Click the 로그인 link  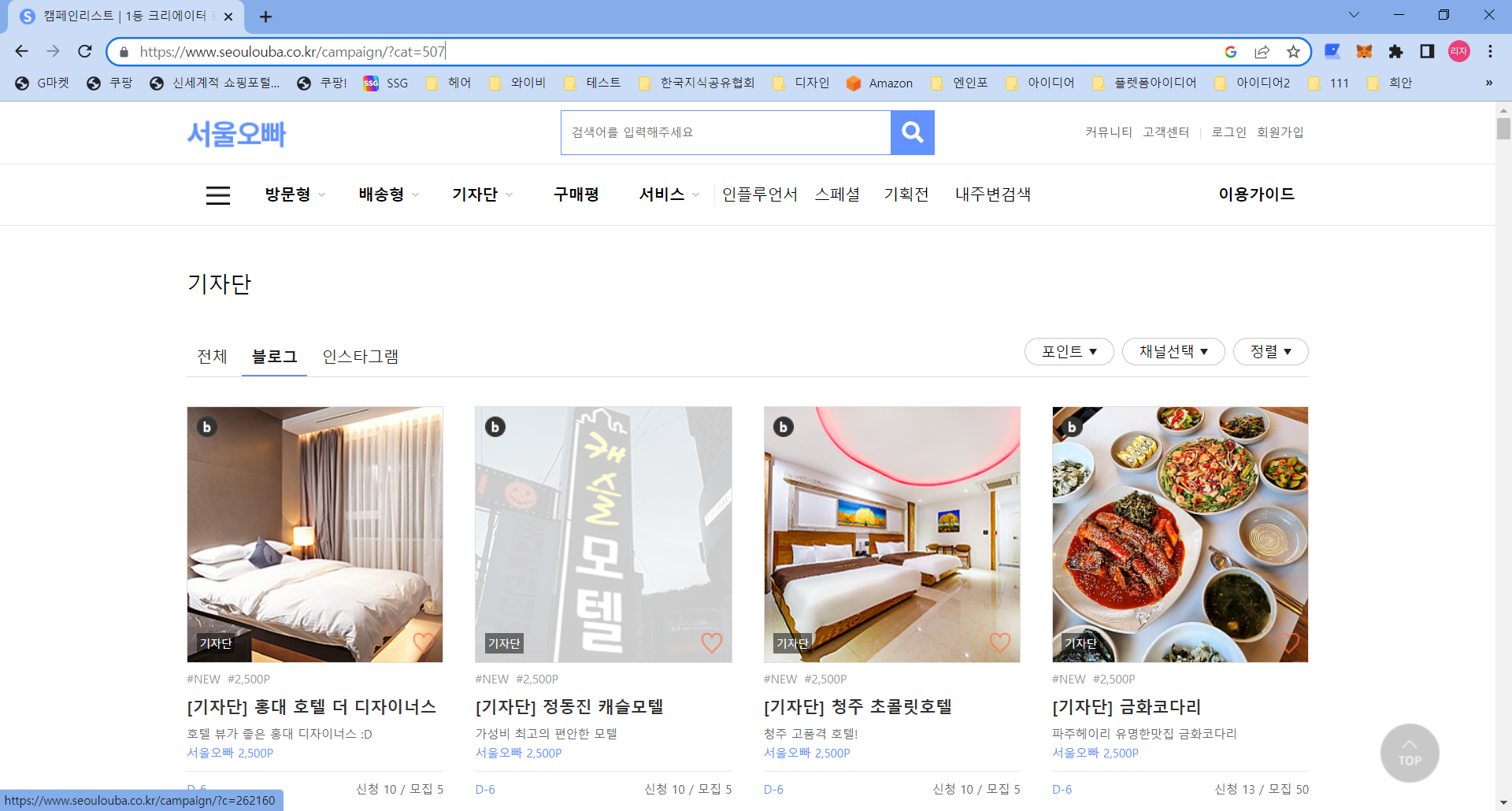pyautogui.click(x=1228, y=132)
